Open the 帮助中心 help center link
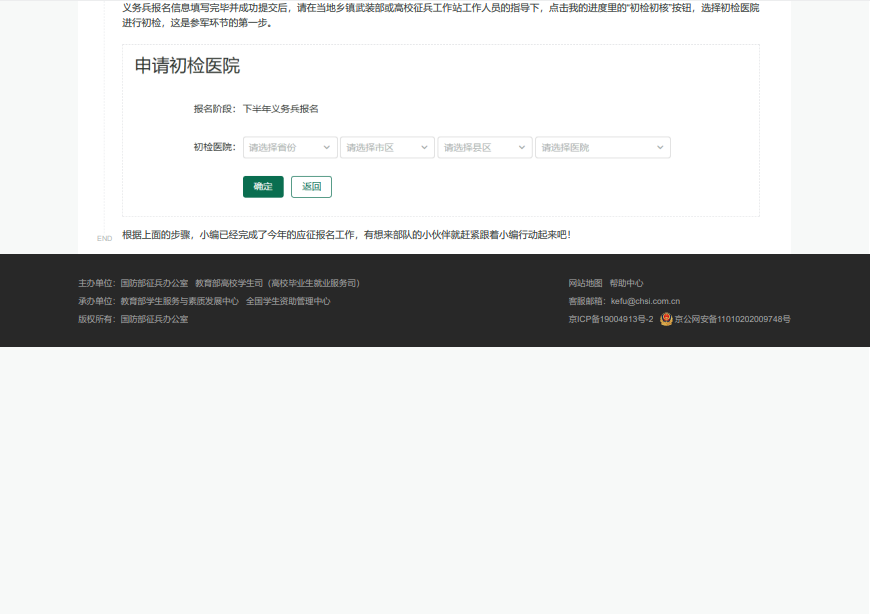Viewport: 870px width, 614px height. coord(626,283)
